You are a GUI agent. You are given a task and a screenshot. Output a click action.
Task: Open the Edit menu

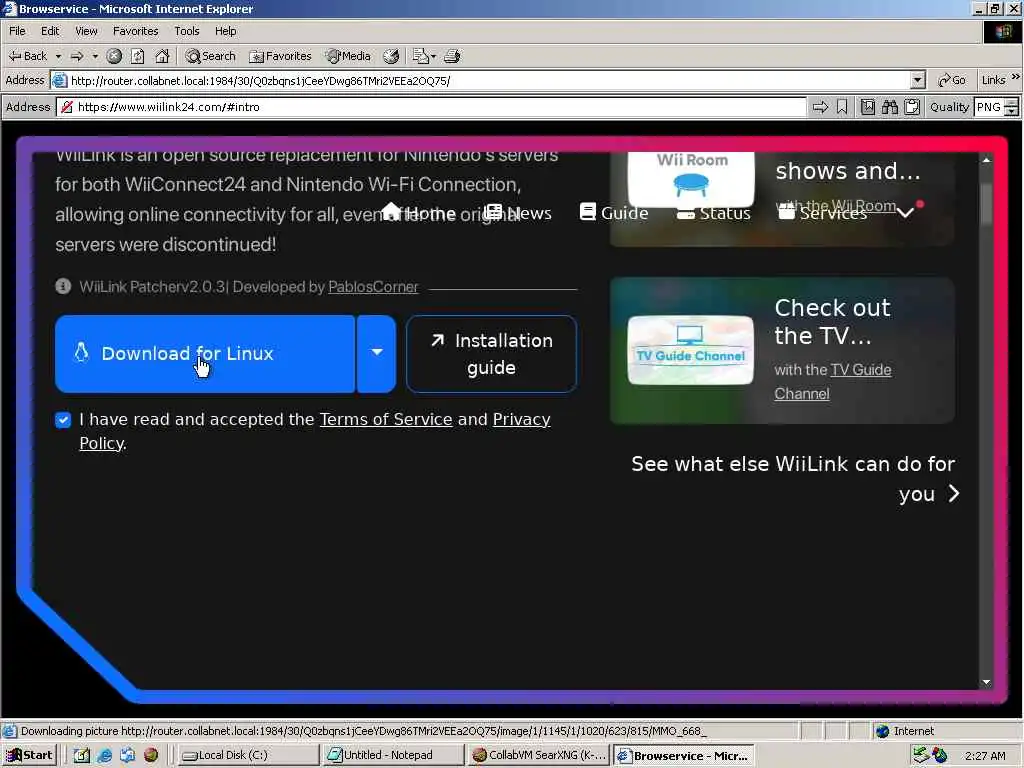50,31
